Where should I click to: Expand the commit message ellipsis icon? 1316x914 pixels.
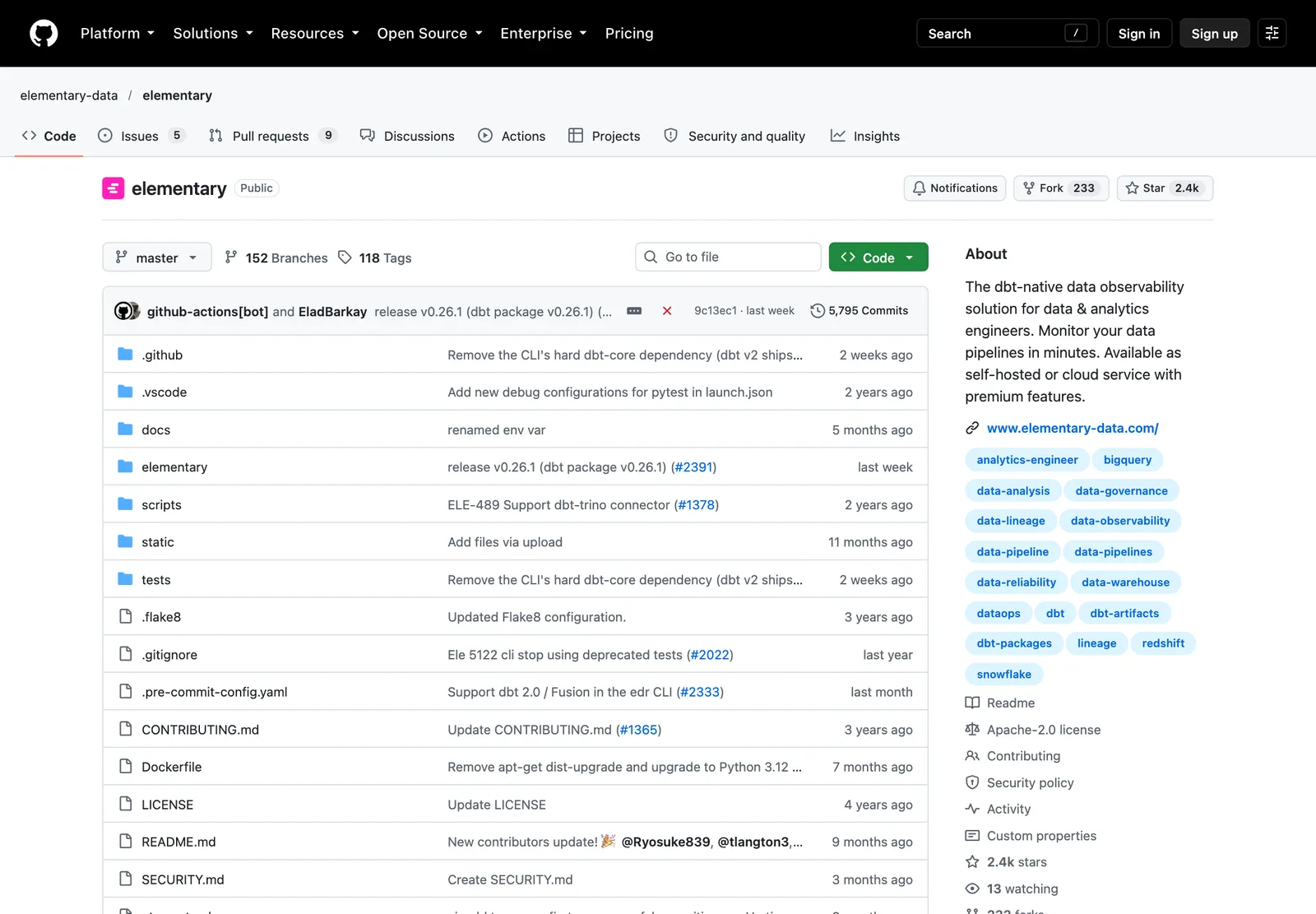coord(634,311)
